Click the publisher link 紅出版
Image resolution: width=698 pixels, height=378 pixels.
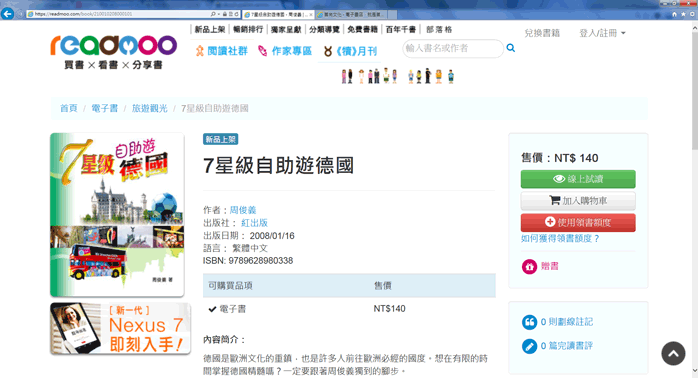point(254,223)
